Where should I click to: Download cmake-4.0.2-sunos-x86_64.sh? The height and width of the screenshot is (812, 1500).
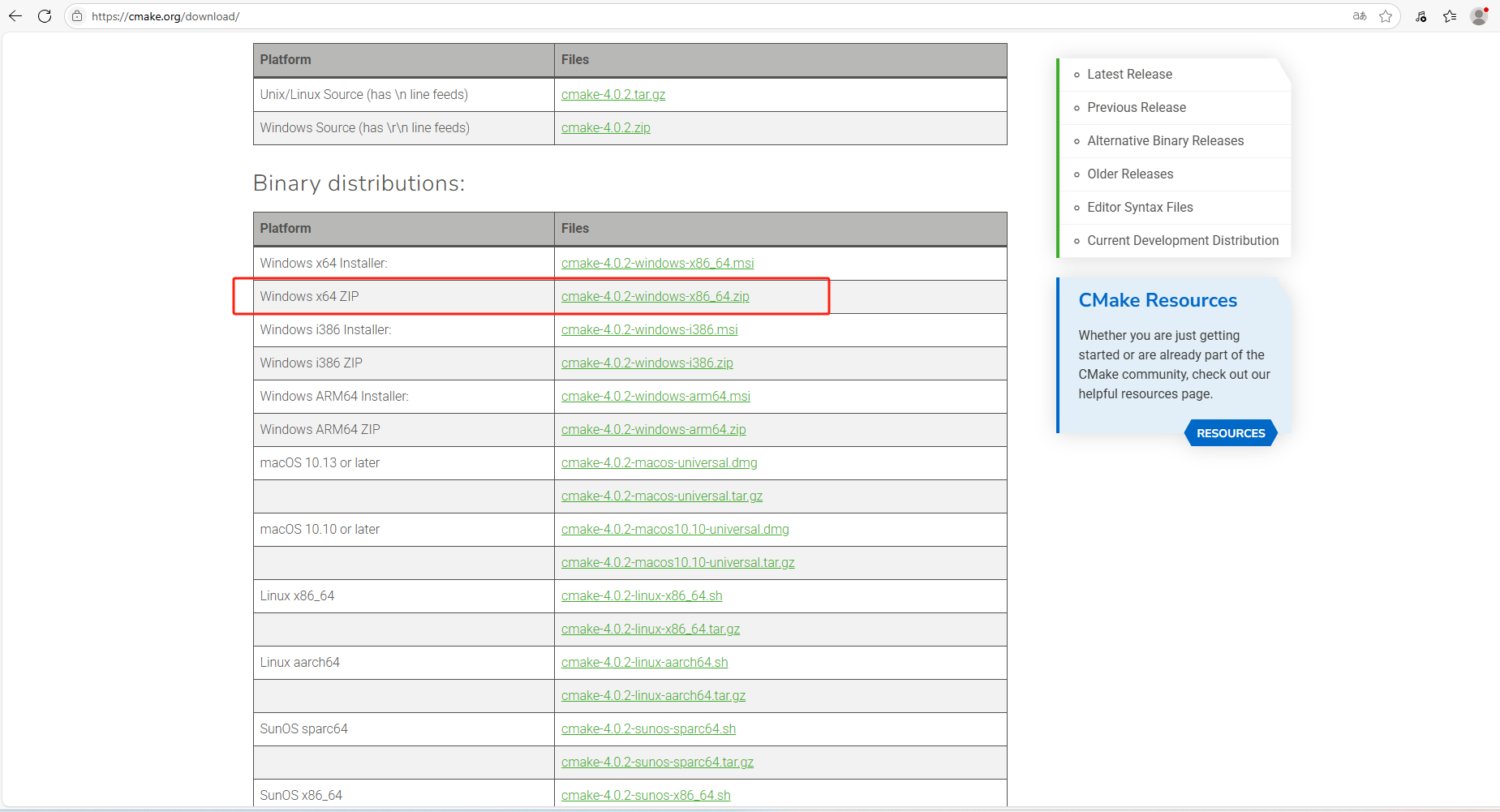[646, 795]
